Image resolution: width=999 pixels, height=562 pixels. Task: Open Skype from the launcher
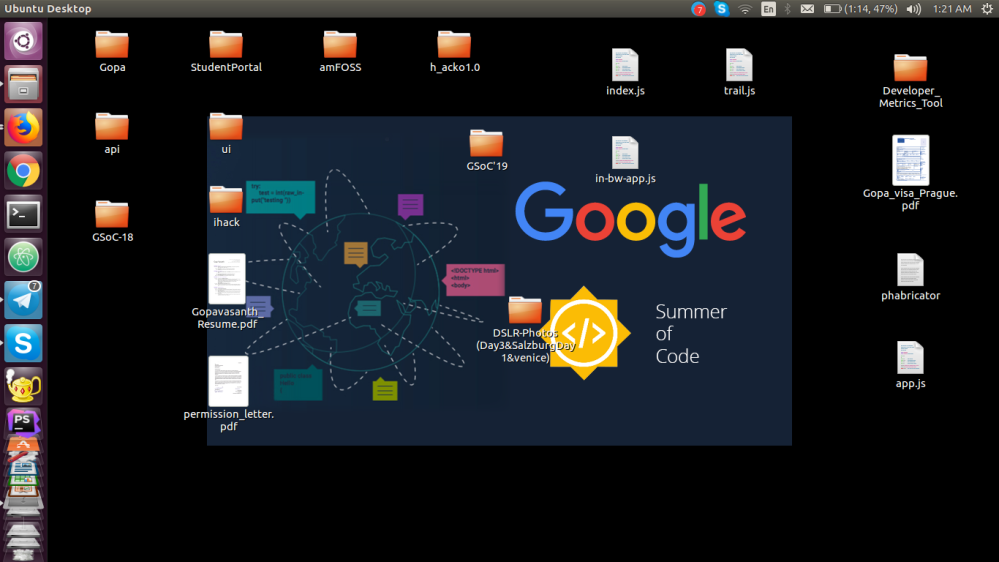(24, 343)
